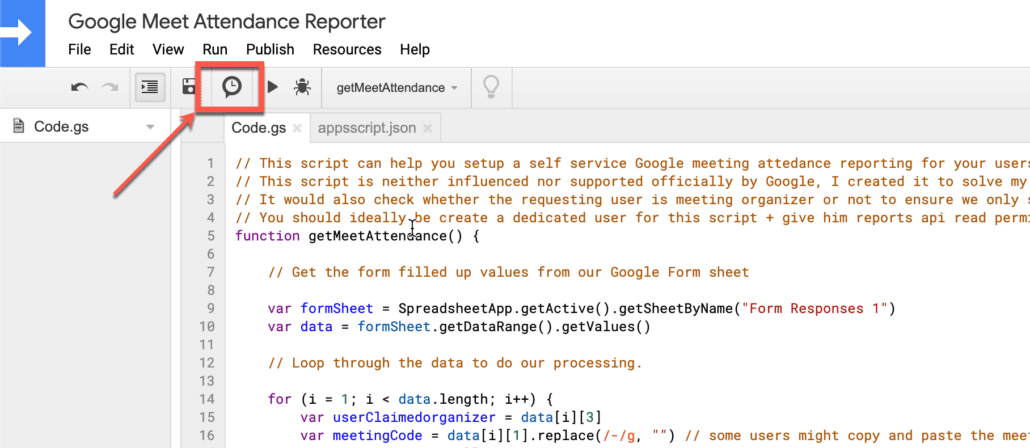Click line number 5 in gutter
The width and height of the screenshot is (1030, 448).
[x=210, y=235]
